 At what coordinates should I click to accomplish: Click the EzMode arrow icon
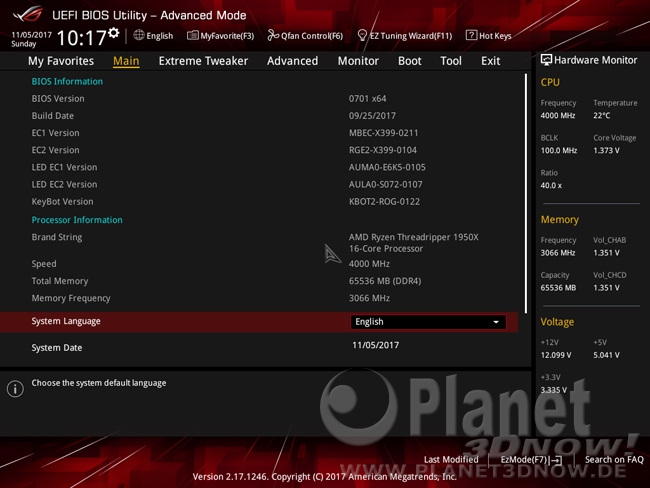(x=557, y=460)
